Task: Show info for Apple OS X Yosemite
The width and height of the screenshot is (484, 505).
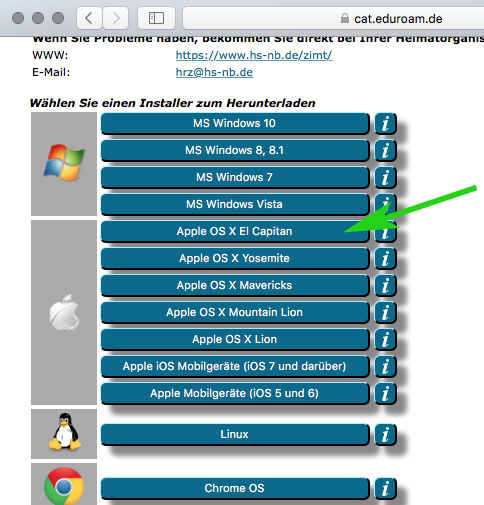Action: [385, 259]
